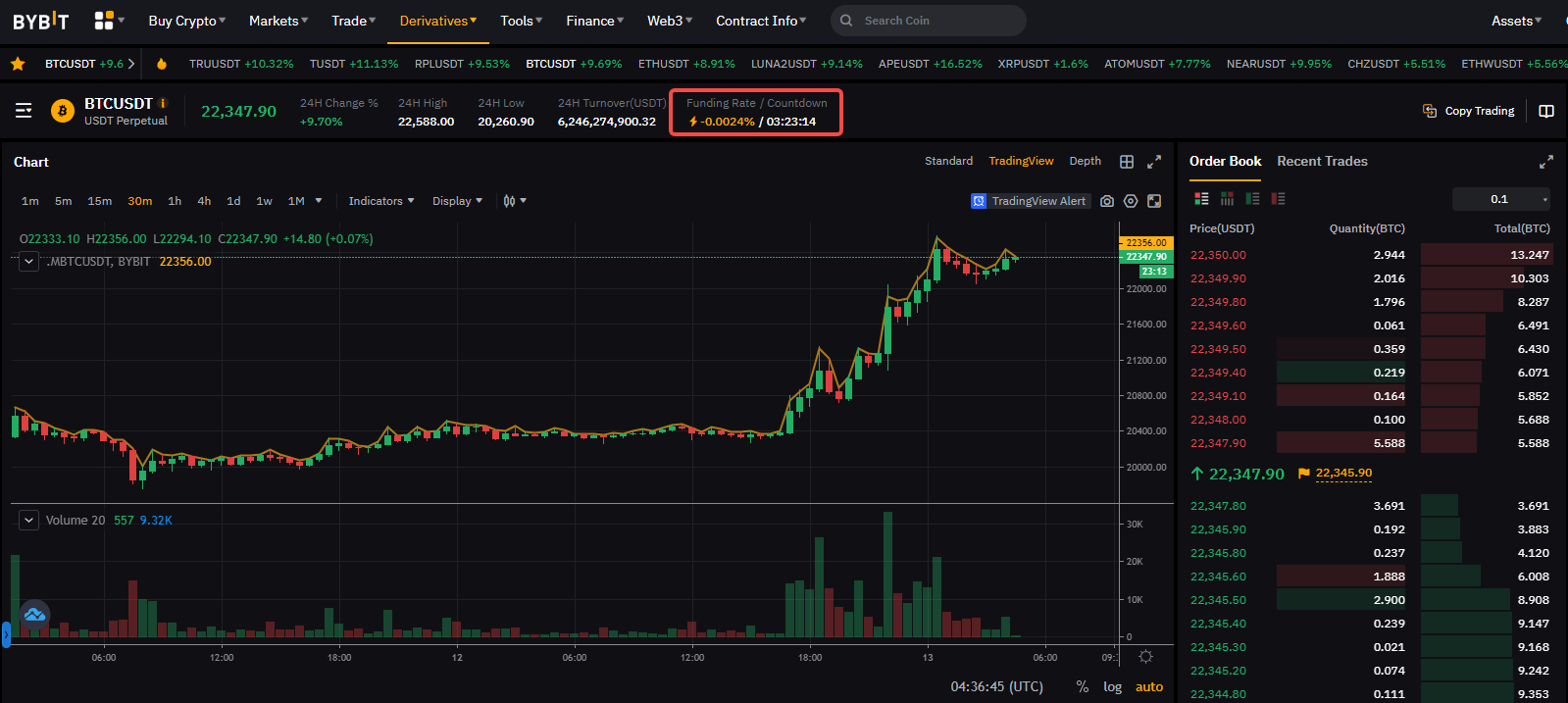Viewport: 1568px width, 703px height.
Task: Switch to the Recent Trades tab
Action: coord(1322,161)
